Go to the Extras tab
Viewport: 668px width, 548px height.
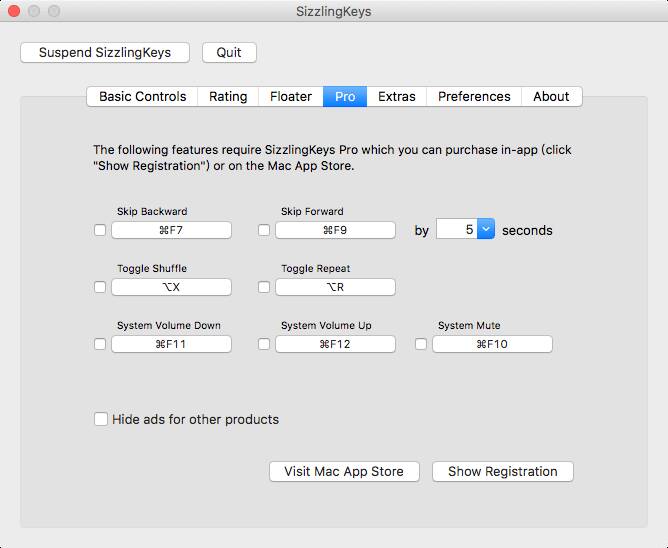click(397, 96)
